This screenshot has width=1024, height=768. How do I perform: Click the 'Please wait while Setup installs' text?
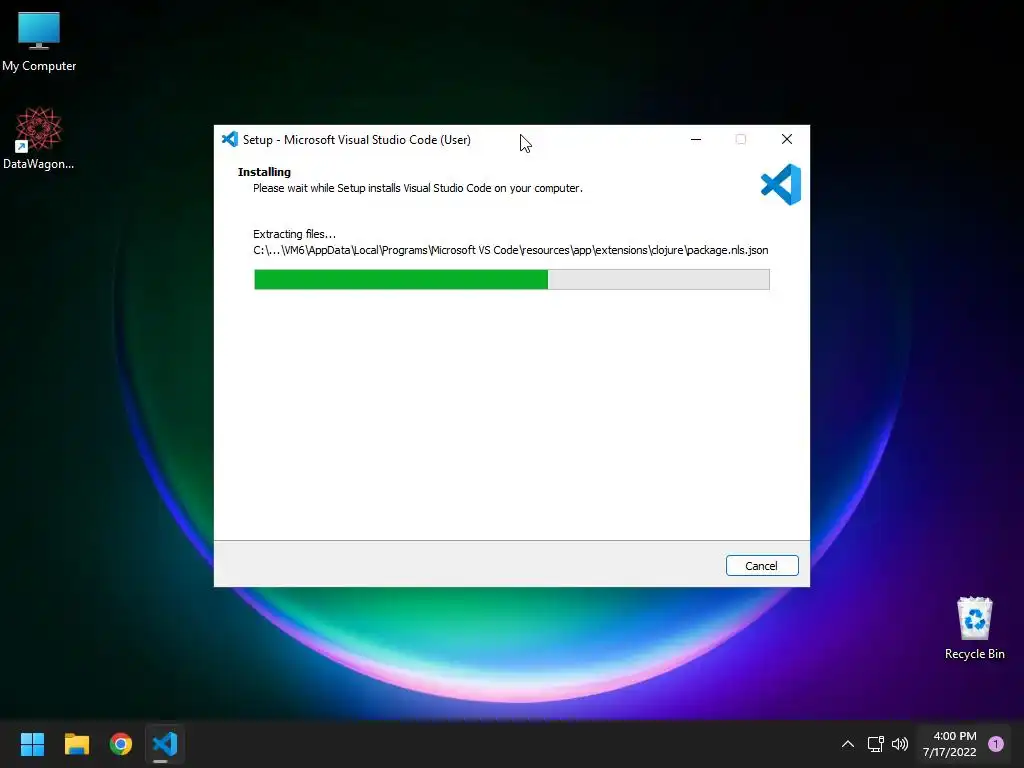tap(418, 188)
